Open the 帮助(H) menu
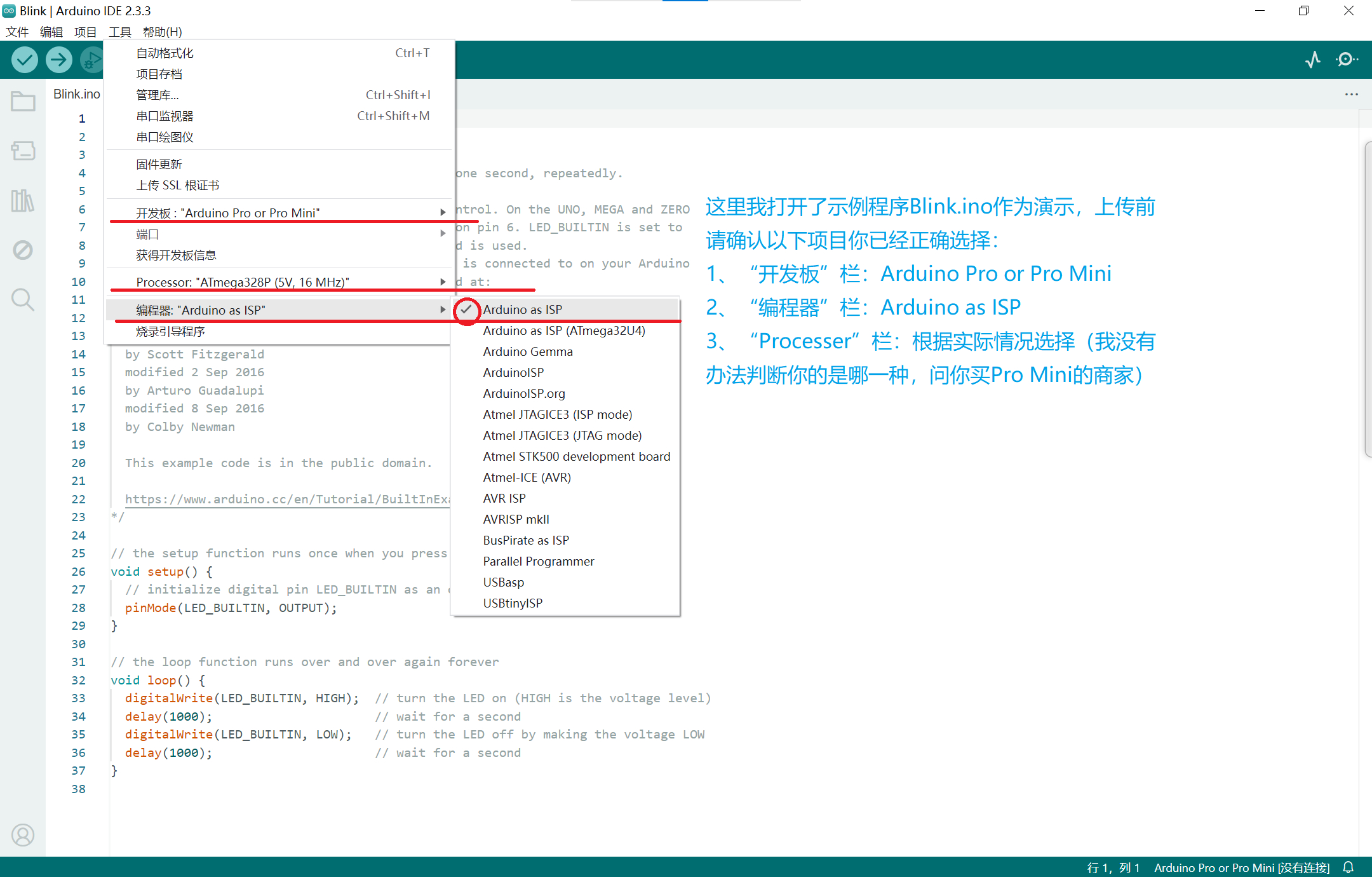 click(x=163, y=32)
